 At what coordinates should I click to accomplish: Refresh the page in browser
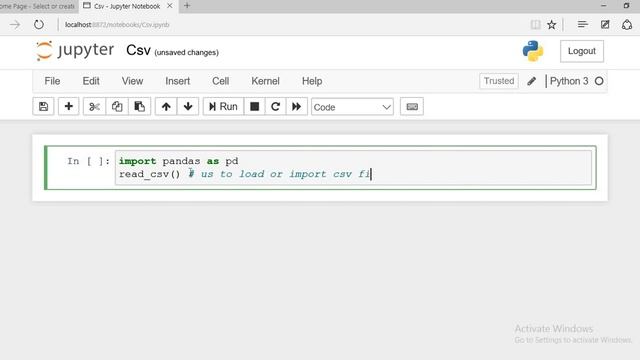pyautogui.click(x=39, y=24)
